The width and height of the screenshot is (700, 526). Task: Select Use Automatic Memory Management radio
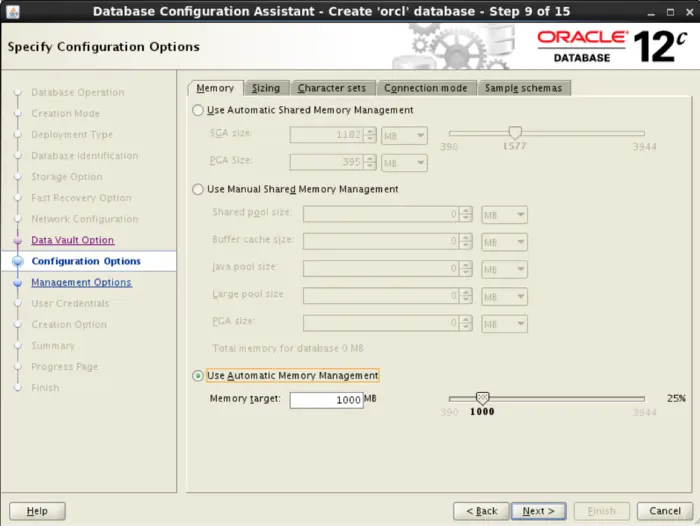coord(198,376)
